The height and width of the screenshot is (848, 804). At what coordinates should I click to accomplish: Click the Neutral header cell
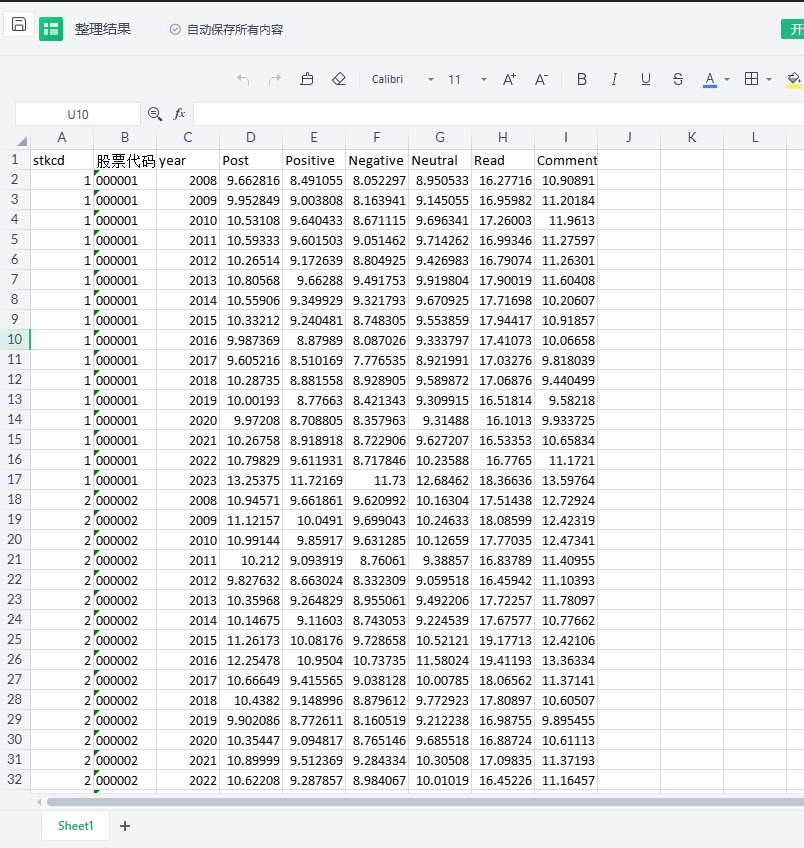click(x=440, y=160)
